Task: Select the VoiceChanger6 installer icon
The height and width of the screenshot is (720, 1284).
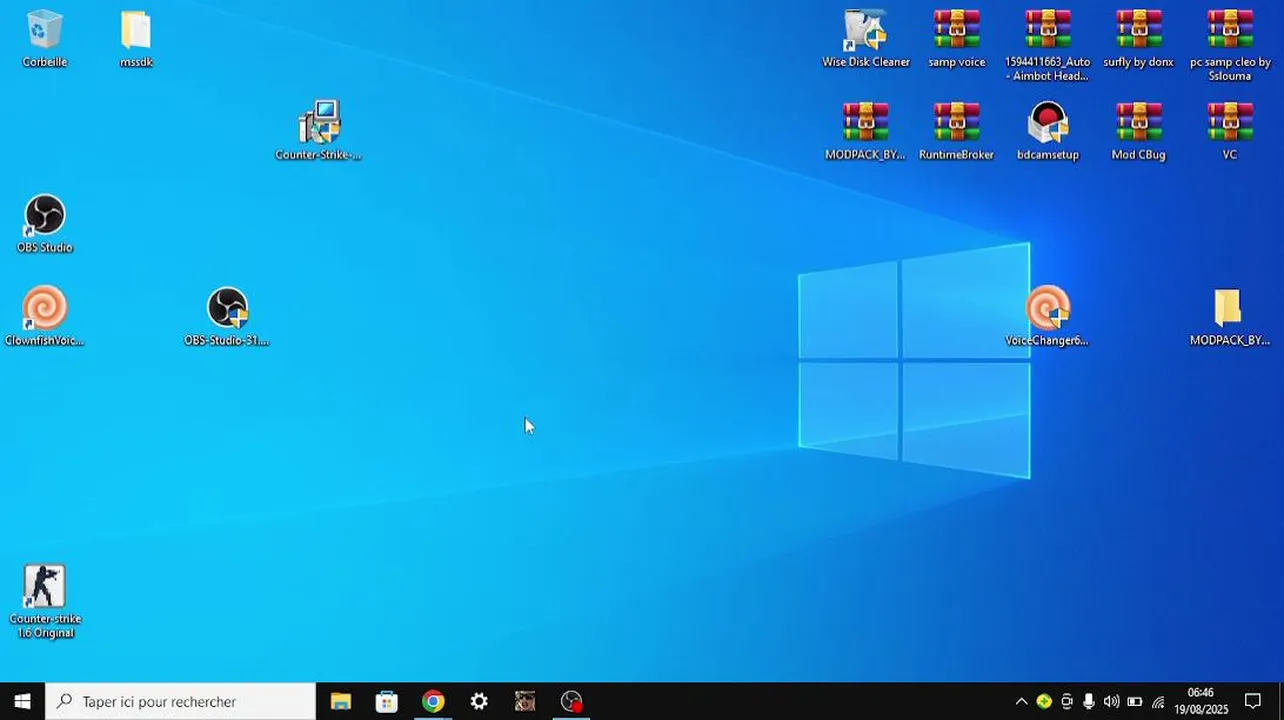Action: 1047,316
